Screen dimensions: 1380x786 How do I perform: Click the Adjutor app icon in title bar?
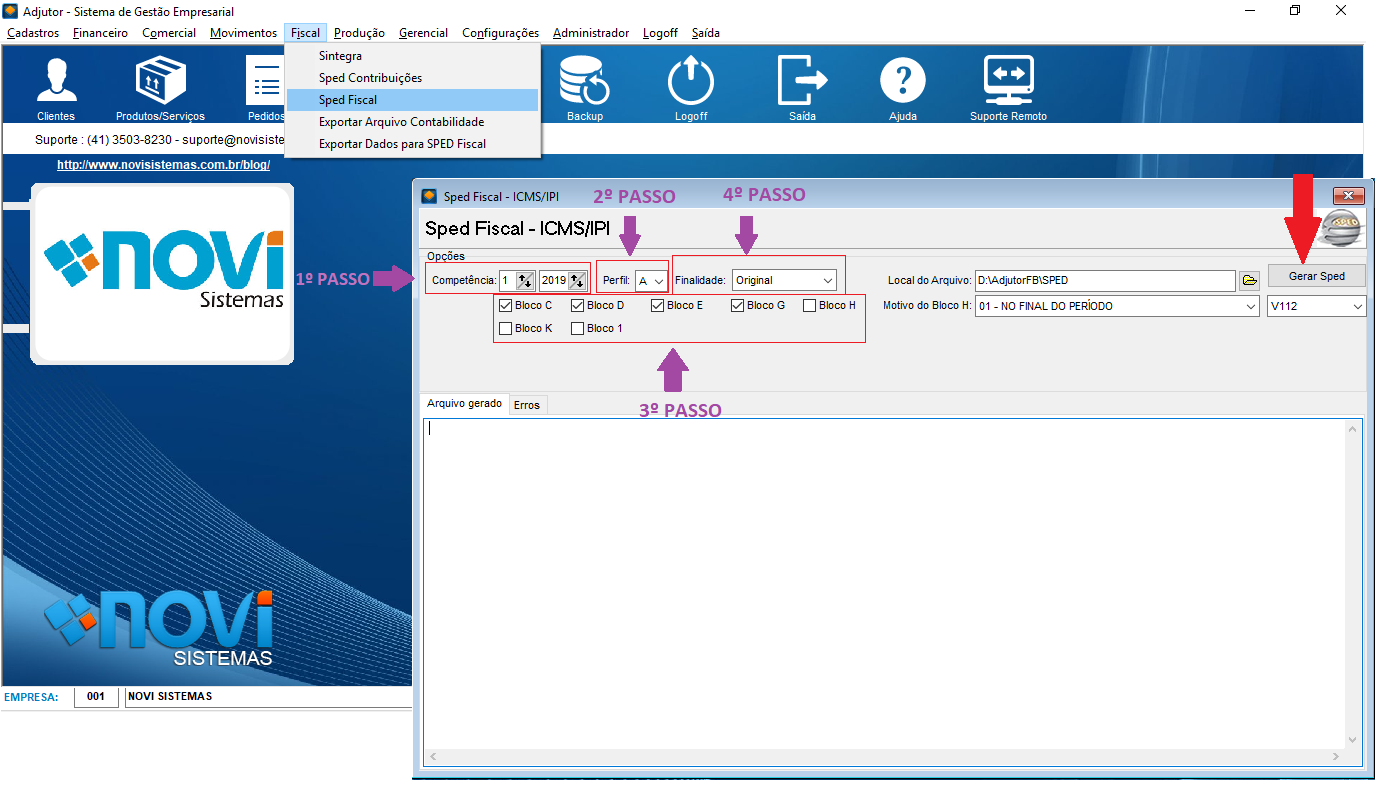coord(11,11)
